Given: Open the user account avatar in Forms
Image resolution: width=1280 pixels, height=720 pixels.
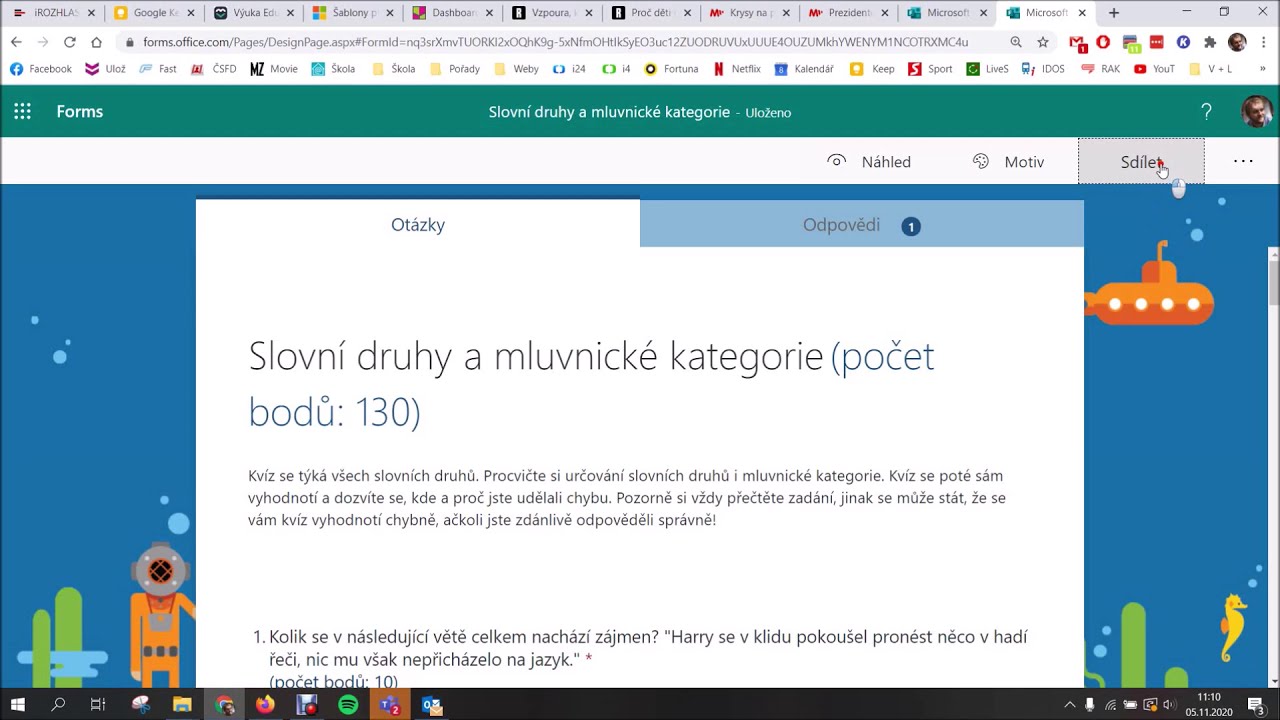Looking at the screenshot, I should 1256,111.
